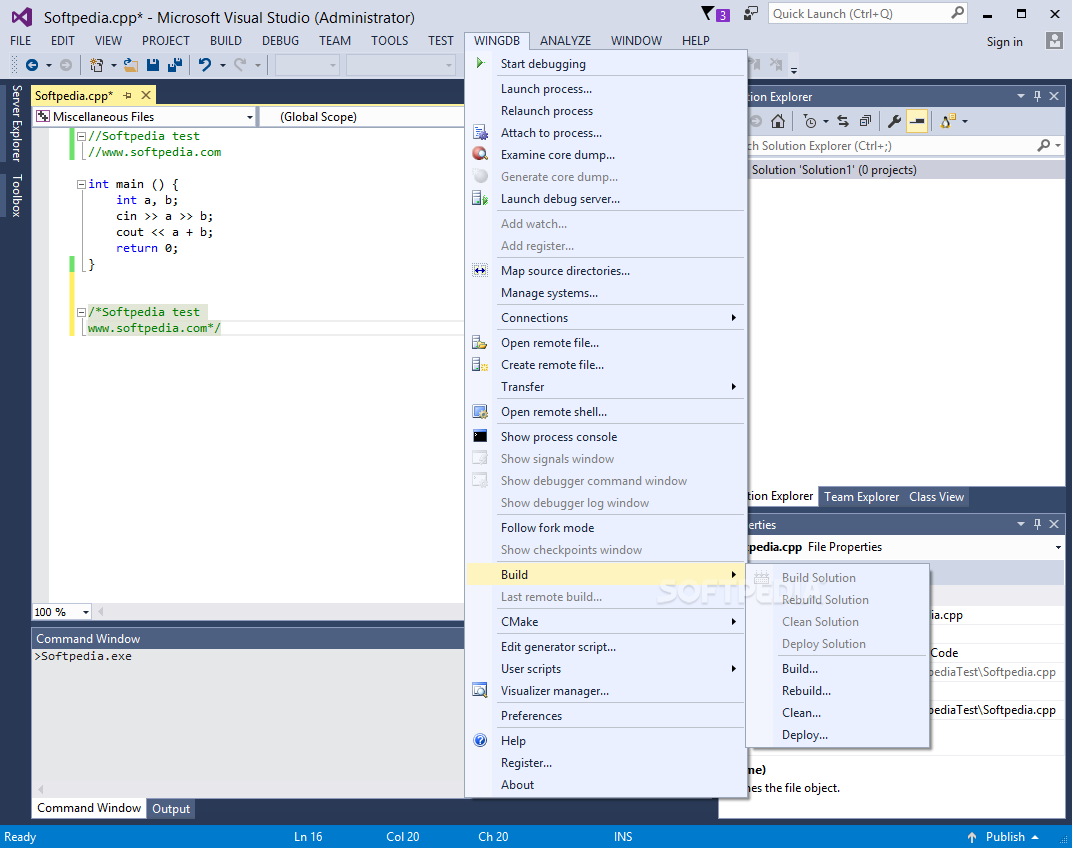Click the account avatar icon near Sign in
The height and width of the screenshot is (848, 1072).
coord(1054,41)
